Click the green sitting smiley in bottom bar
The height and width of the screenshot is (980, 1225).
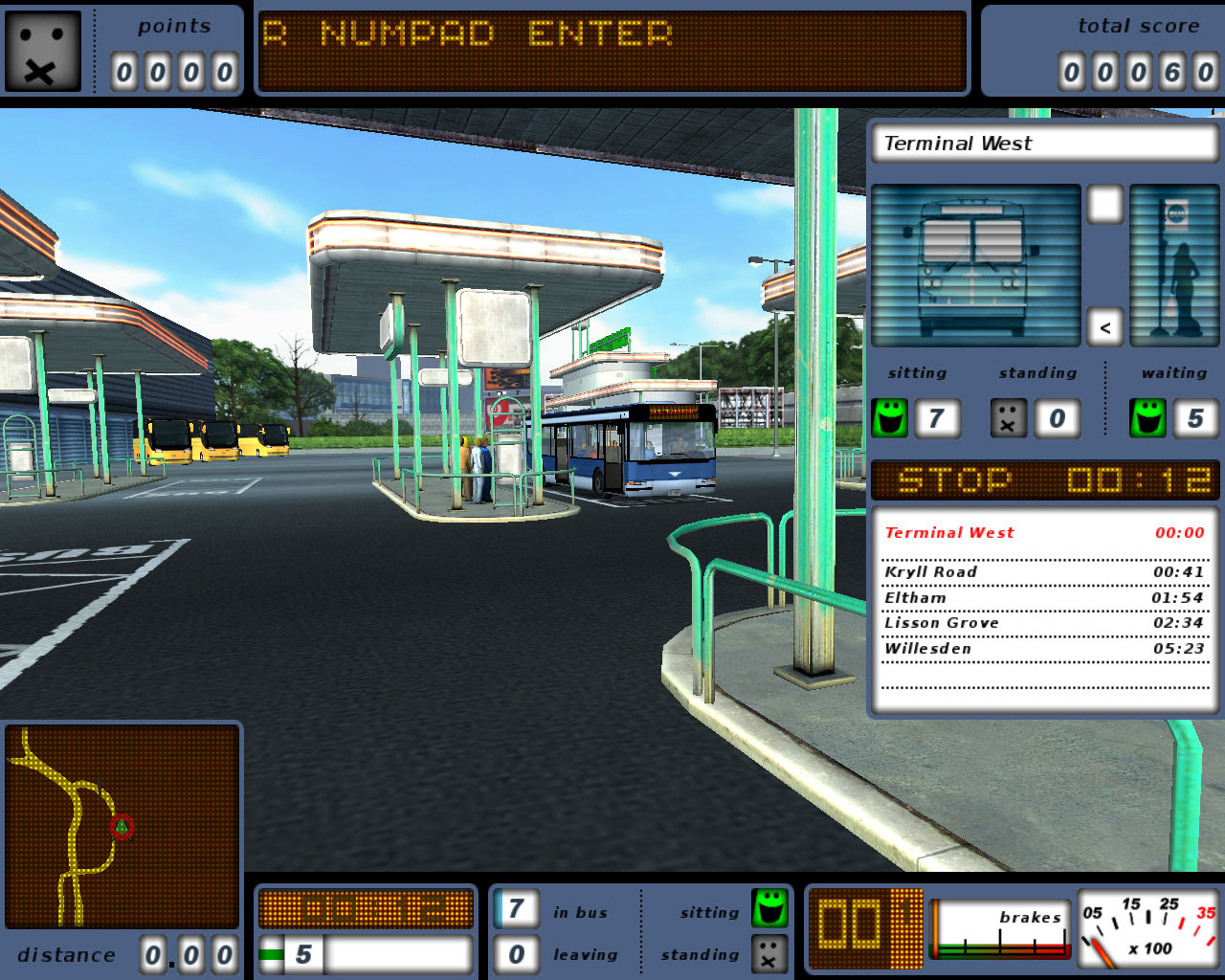click(x=769, y=908)
